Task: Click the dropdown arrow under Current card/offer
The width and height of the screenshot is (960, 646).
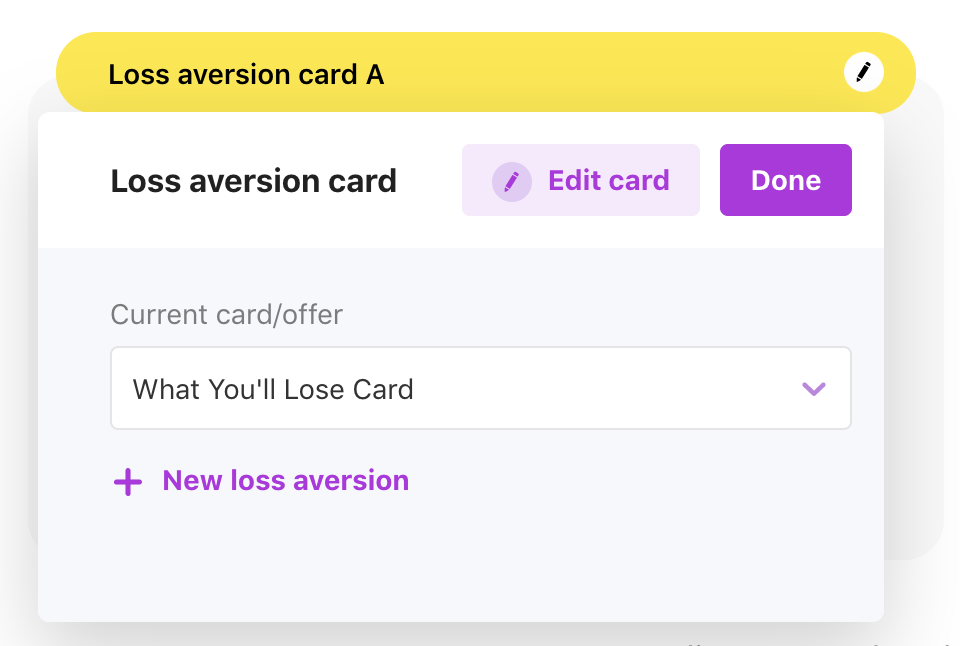Action: pyautogui.click(x=814, y=389)
